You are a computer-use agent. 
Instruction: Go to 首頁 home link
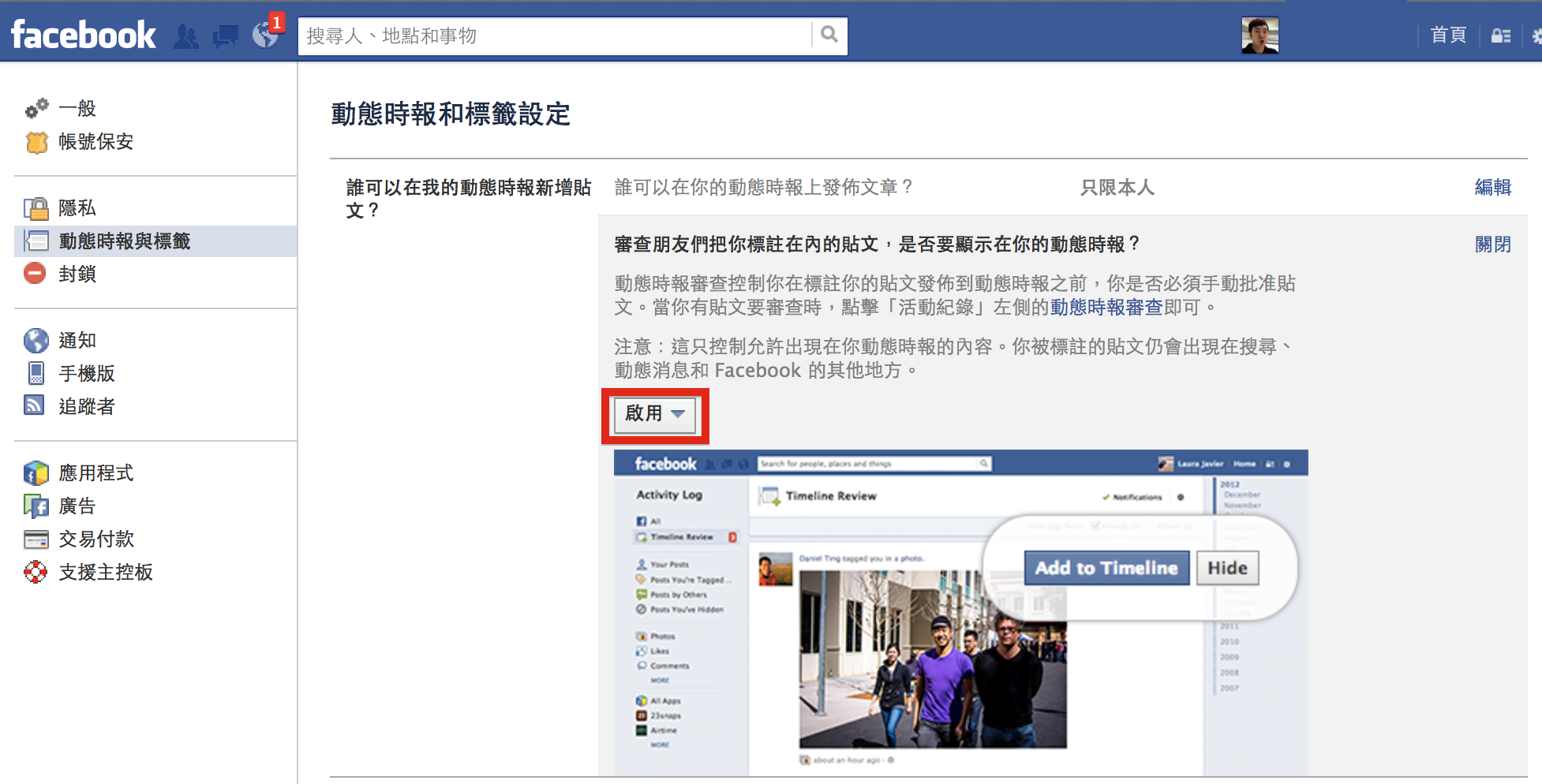point(1448,35)
